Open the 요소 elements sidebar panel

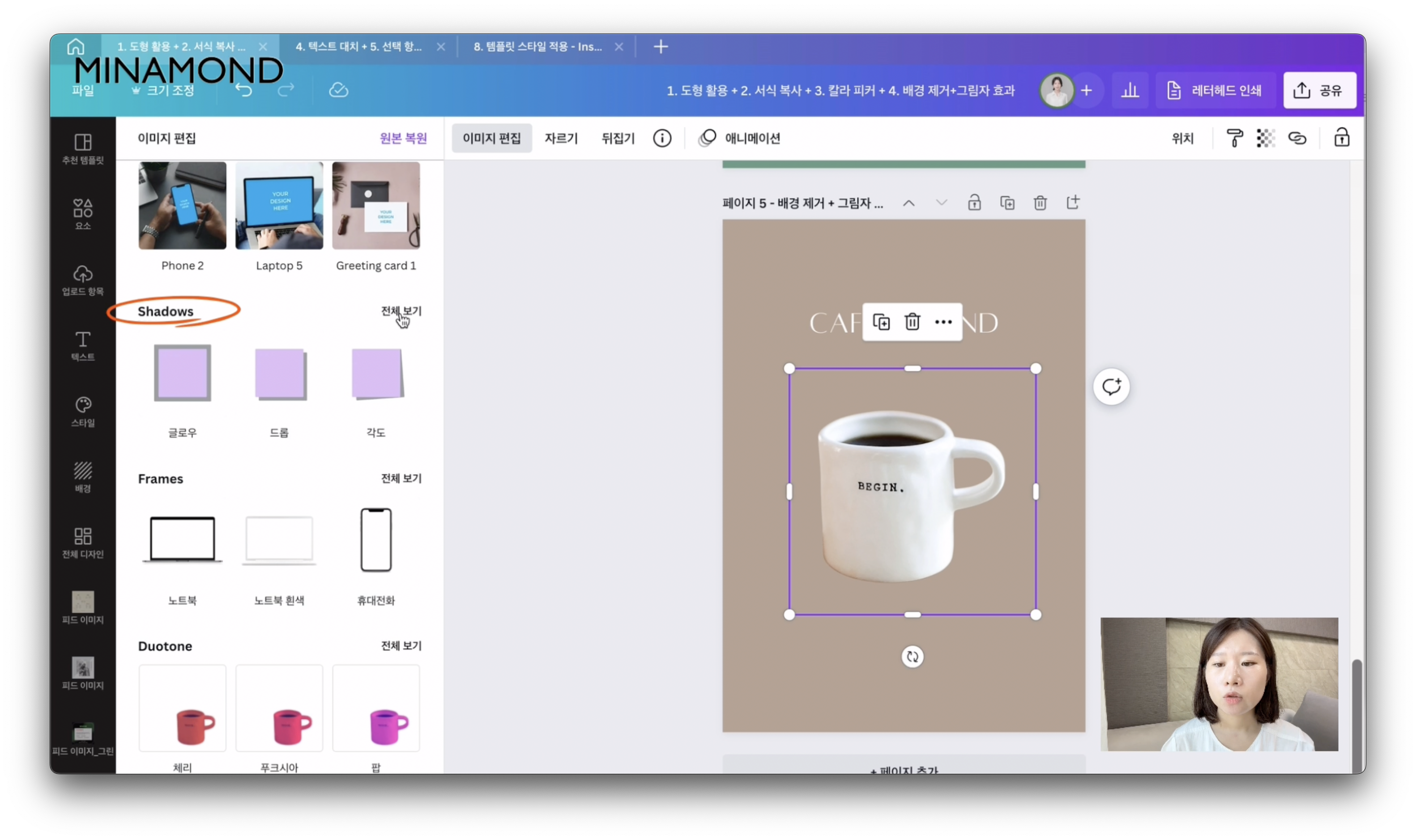[83, 214]
